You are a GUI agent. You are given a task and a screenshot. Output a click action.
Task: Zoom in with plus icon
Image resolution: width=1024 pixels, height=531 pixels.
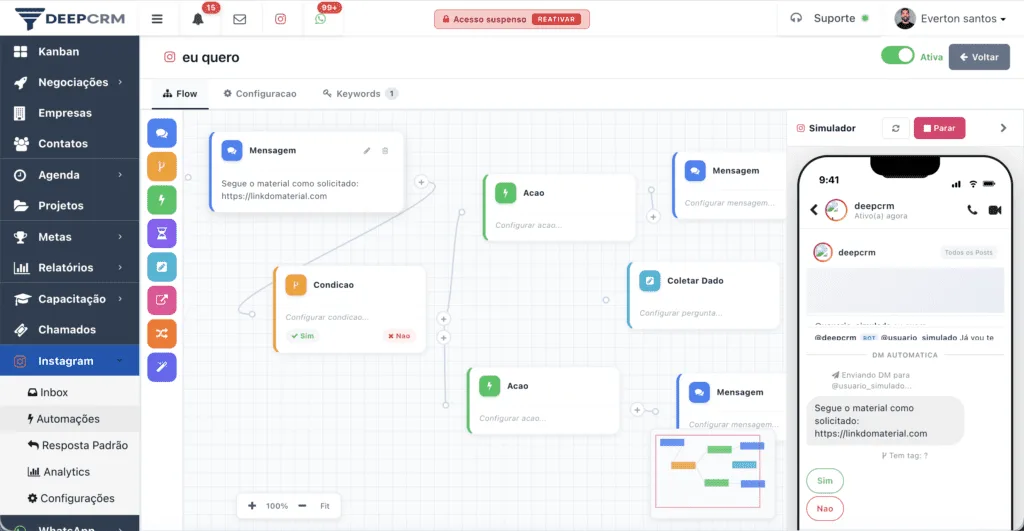(252, 506)
